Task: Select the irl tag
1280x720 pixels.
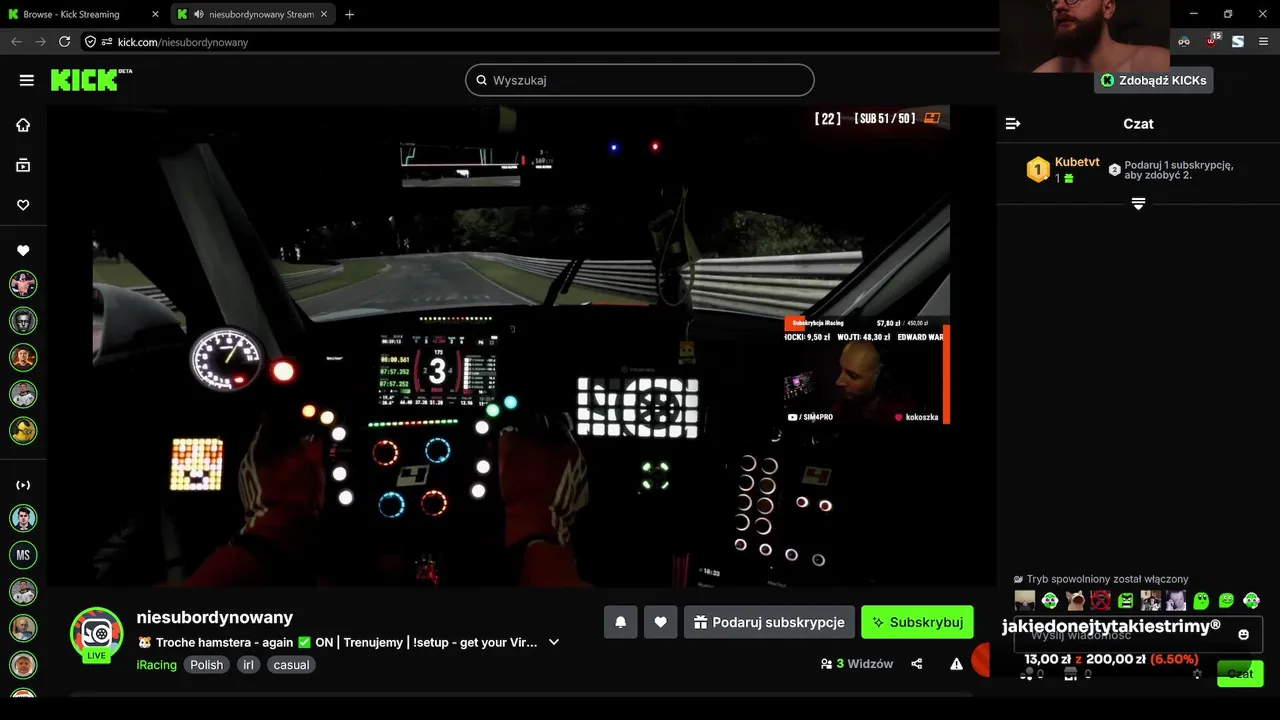Action: point(248,665)
